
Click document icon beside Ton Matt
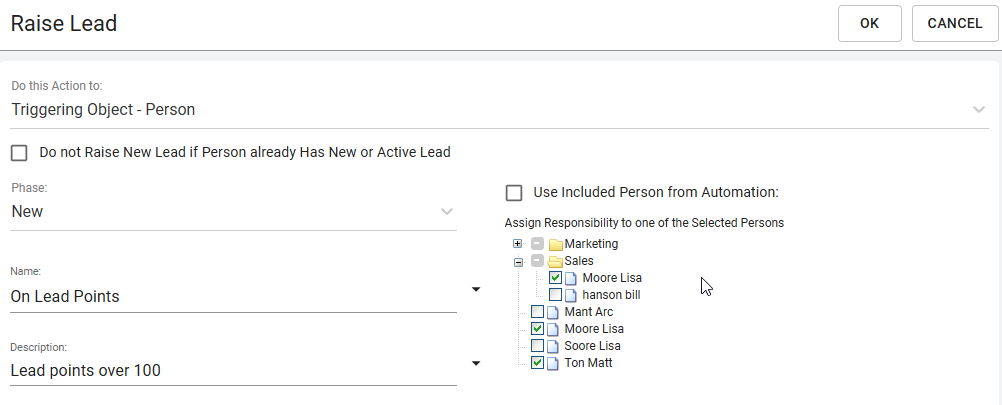(553, 363)
